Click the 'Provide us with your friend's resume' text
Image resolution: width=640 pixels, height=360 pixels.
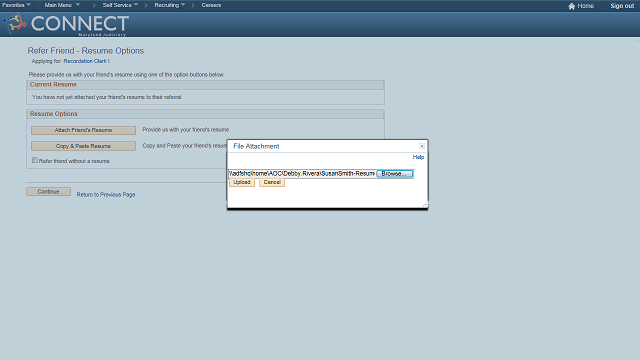(x=186, y=130)
